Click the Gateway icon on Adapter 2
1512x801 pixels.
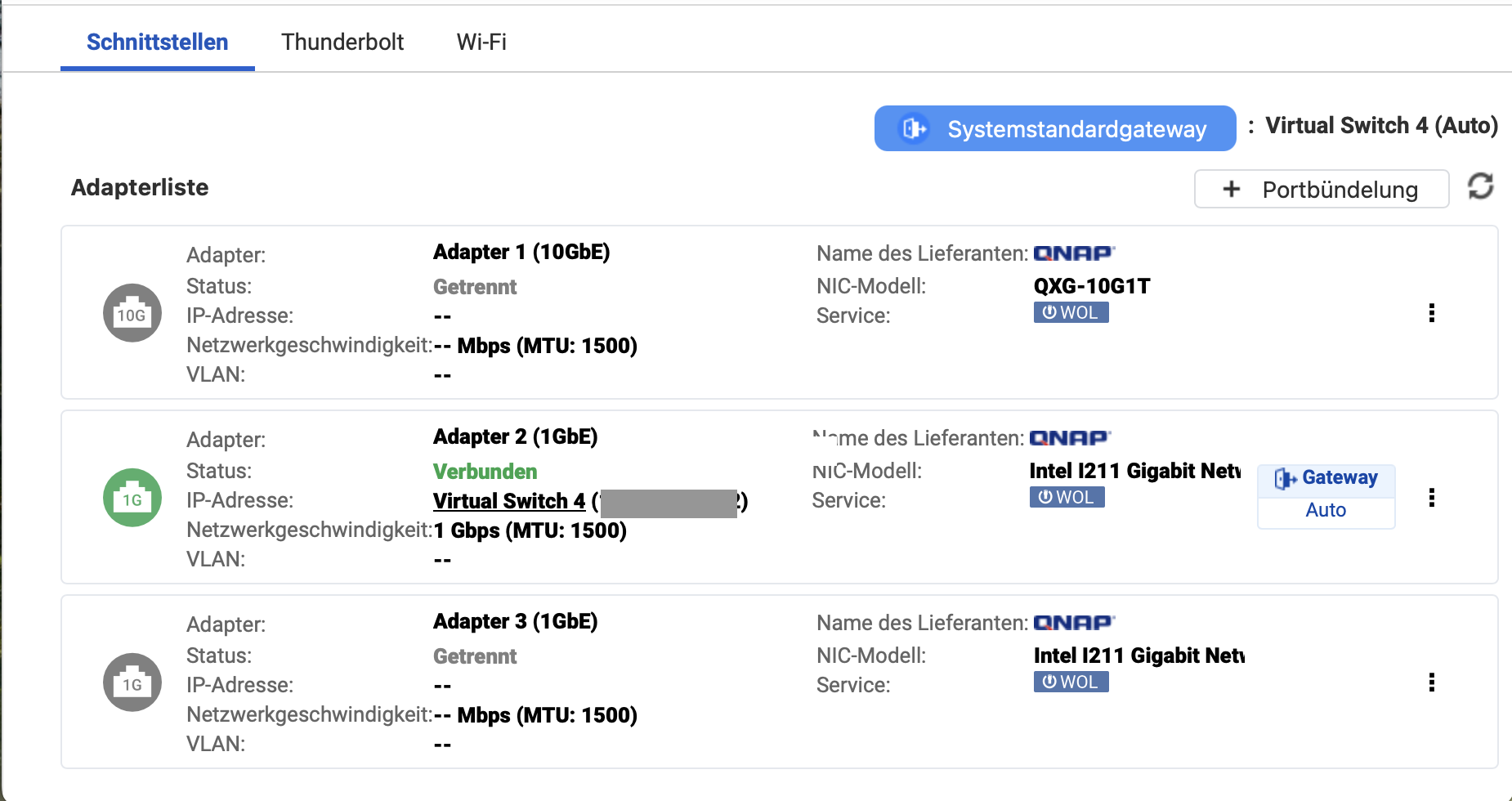[x=1285, y=478]
